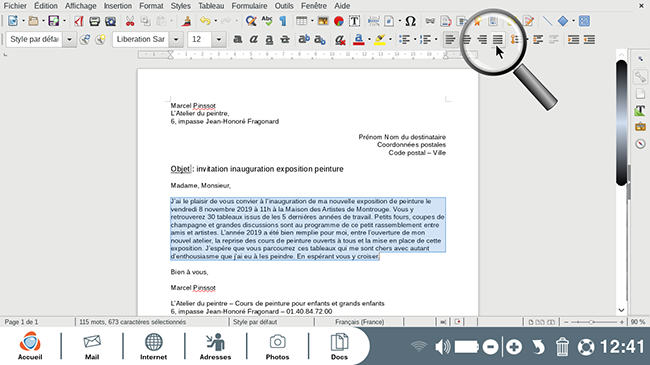Toggle strikethrough formatting

(x=285, y=39)
